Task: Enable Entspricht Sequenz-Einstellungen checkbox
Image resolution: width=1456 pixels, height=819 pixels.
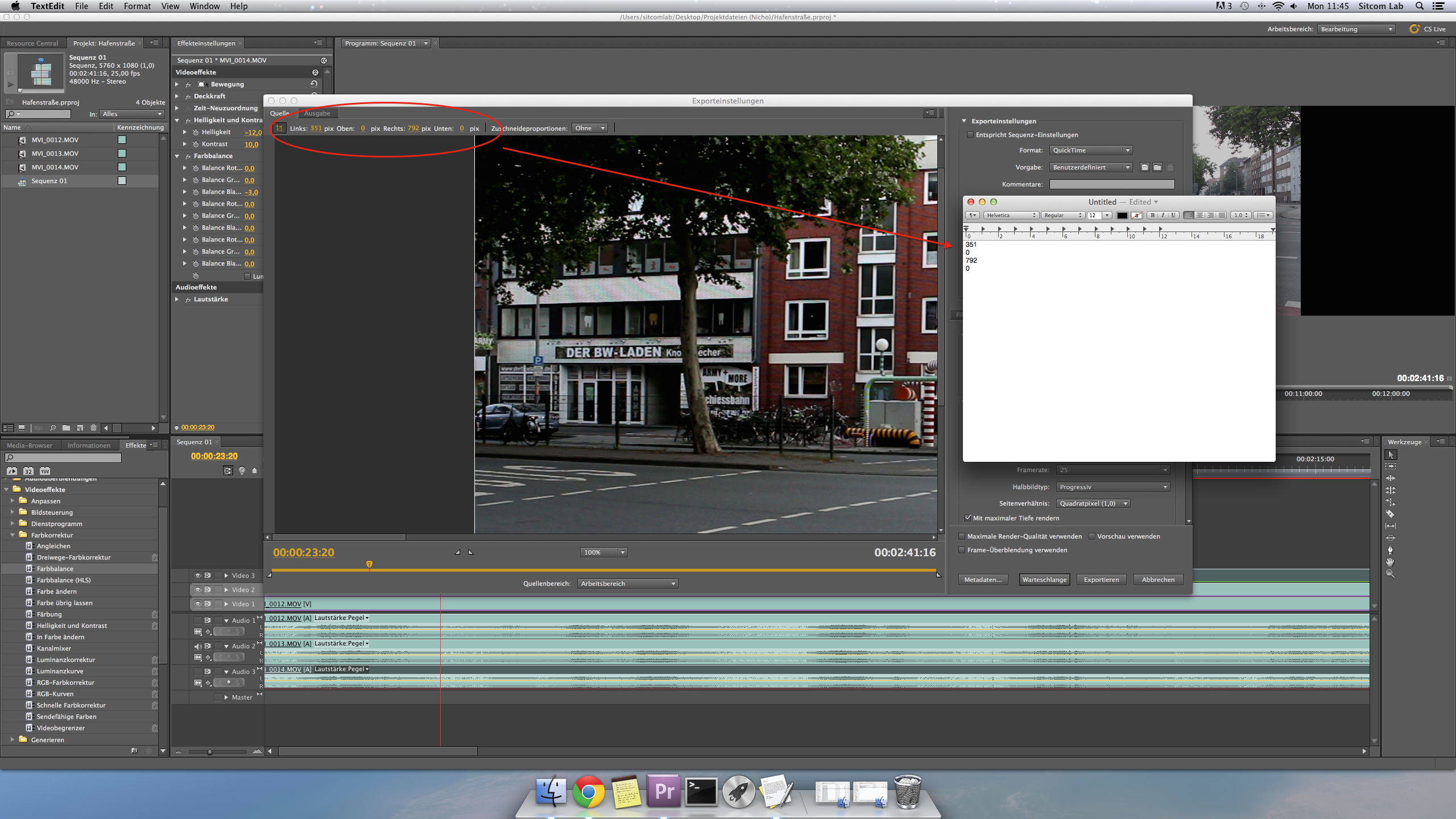Action: pyautogui.click(x=970, y=135)
